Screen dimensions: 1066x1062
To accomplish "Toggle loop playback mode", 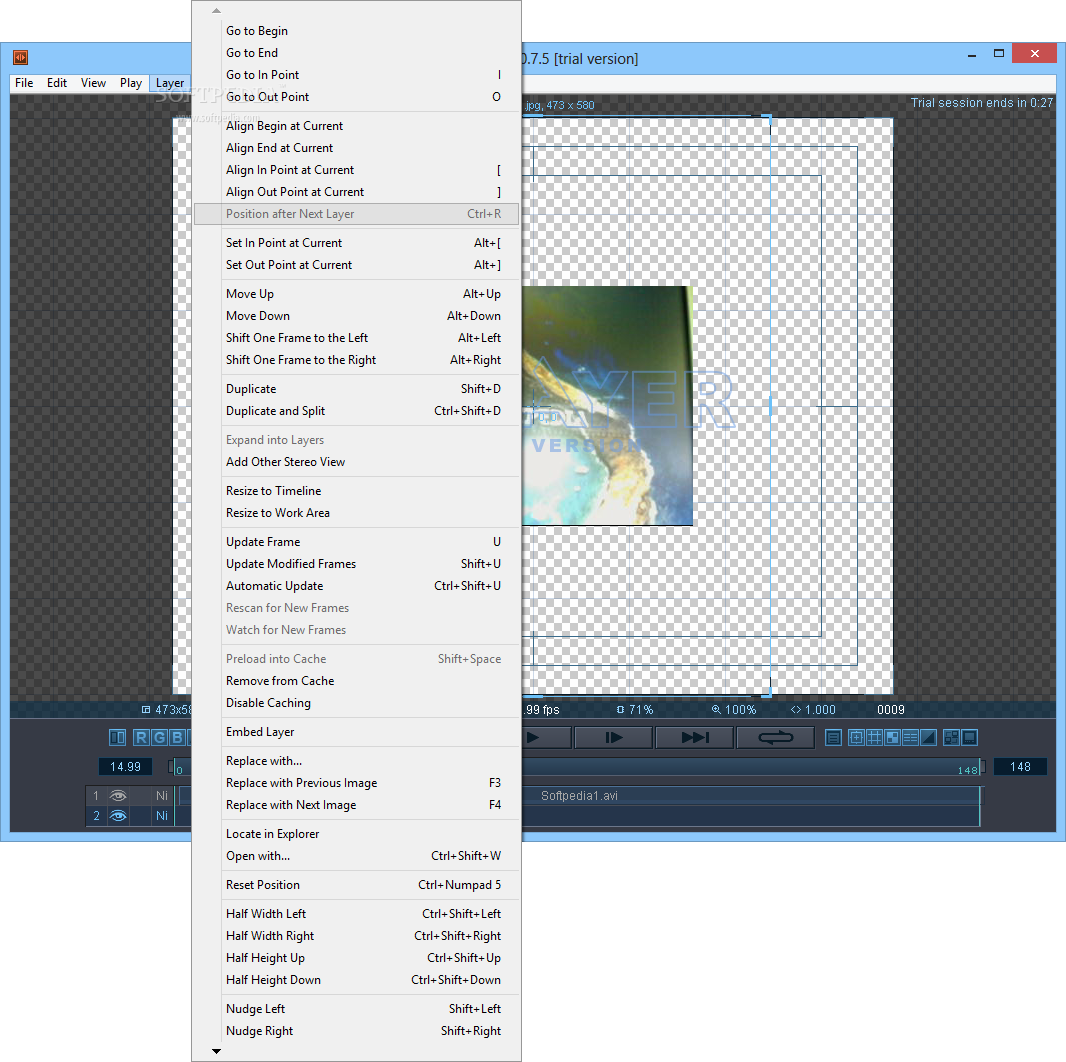I will click(x=775, y=738).
